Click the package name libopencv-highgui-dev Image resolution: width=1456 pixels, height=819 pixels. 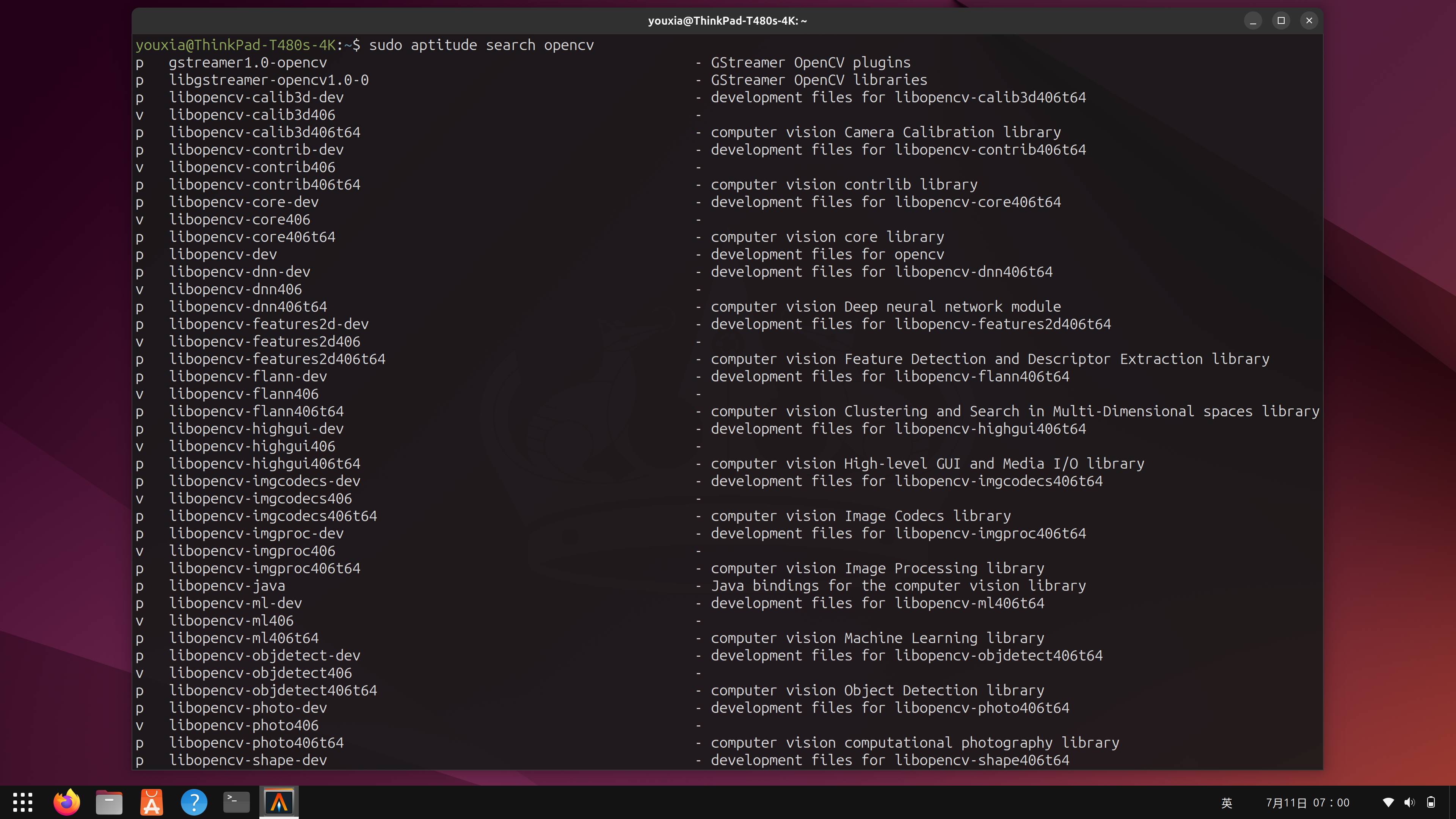[256, 429]
